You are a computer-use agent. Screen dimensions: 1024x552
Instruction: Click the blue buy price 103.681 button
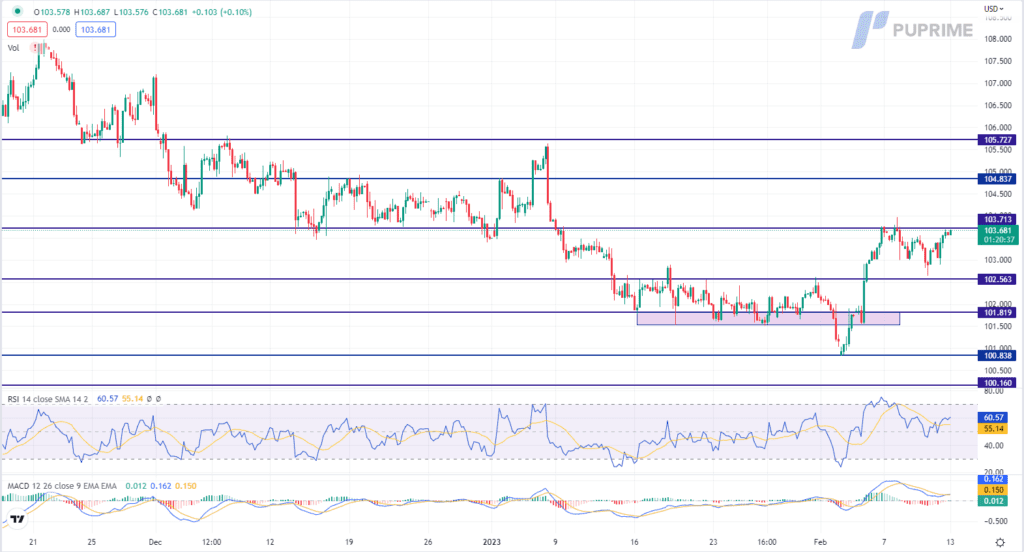pos(95,29)
